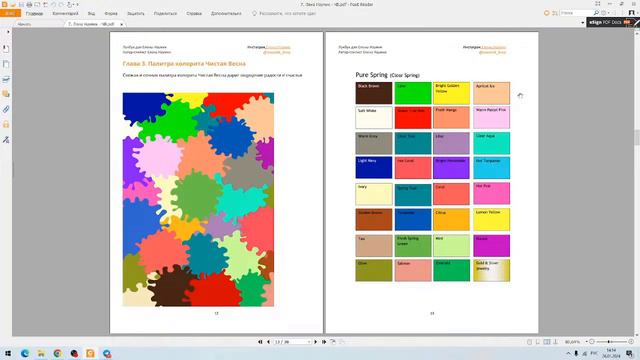Switch to the Начать tab

coord(24,24)
